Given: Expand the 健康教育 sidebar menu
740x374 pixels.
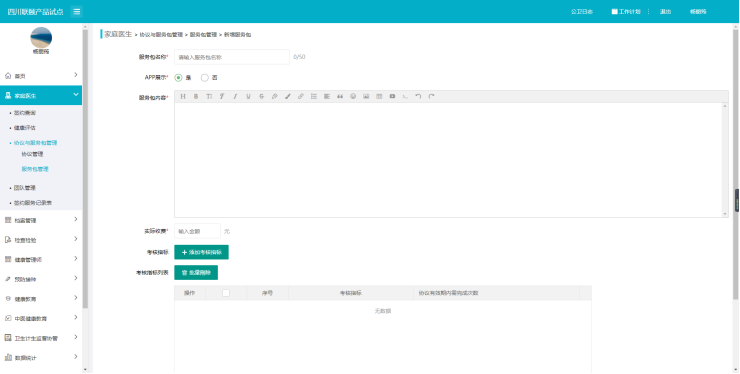Looking at the screenshot, I should [41, 299].
